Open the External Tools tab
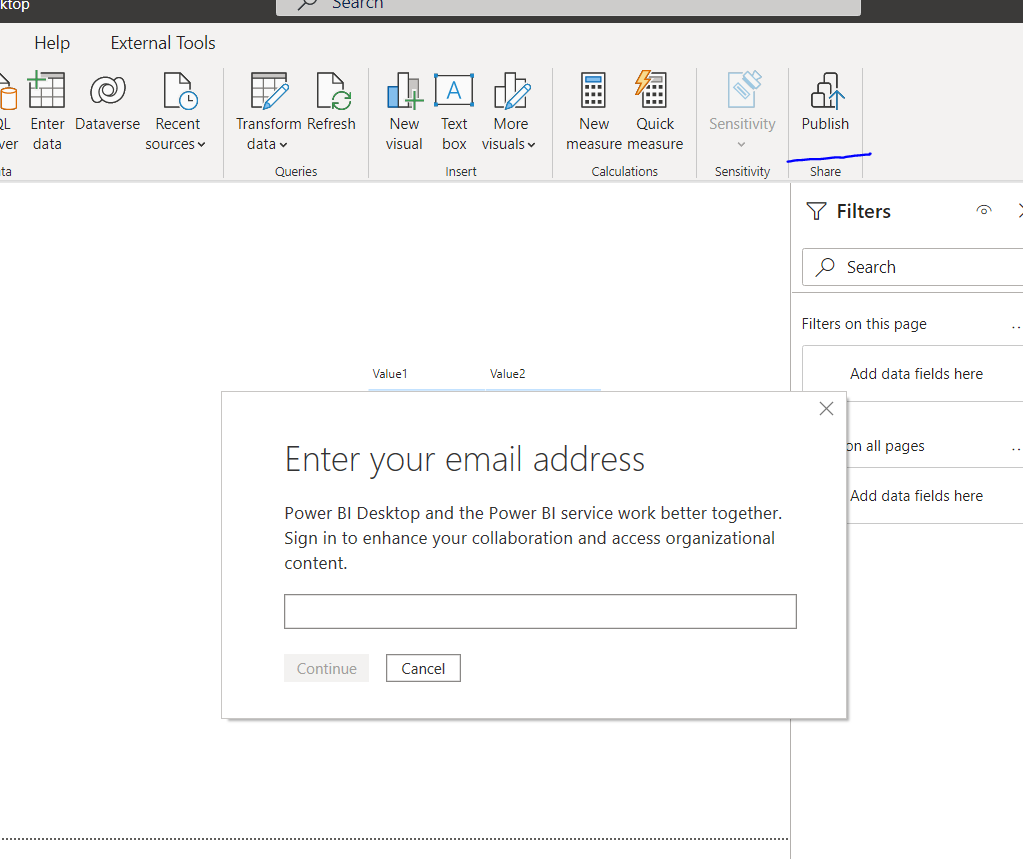The image size is (1023, 859). pos(163,43)
